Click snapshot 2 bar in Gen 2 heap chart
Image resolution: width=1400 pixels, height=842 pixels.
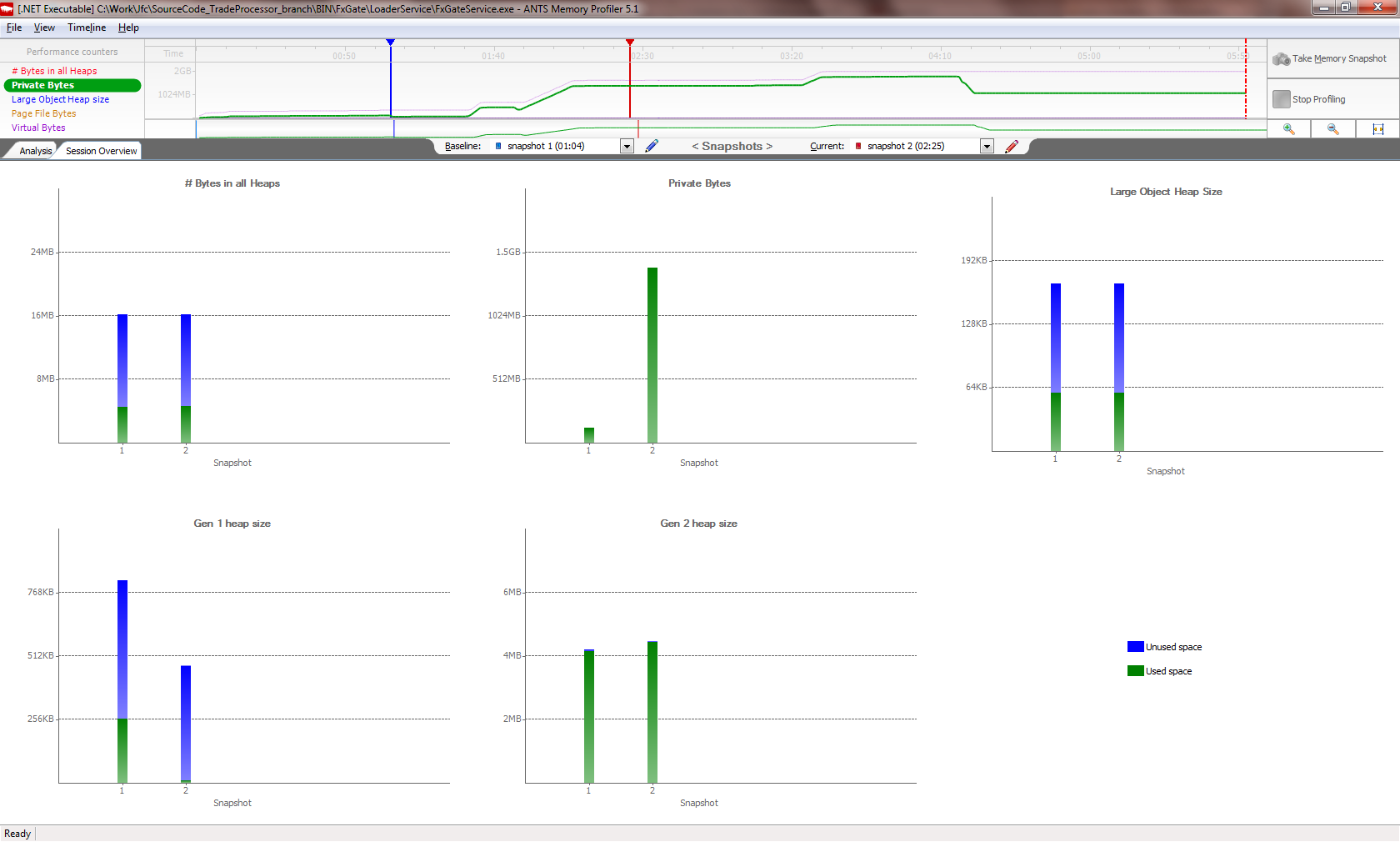click(652, 712)
